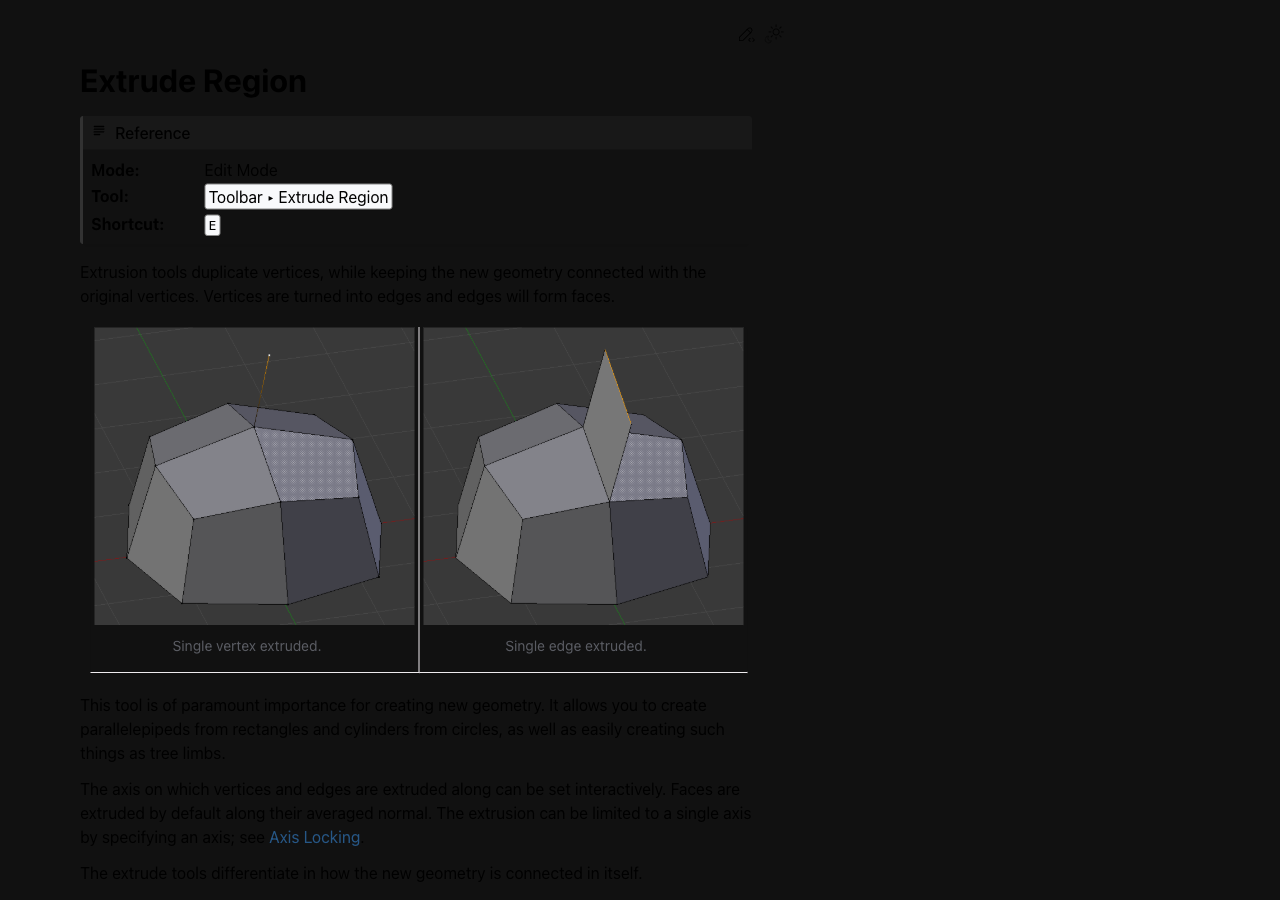1280x900 pixels.
Task: Click the 'Single edge extruded.' caption
Action: tap(576, 646)
